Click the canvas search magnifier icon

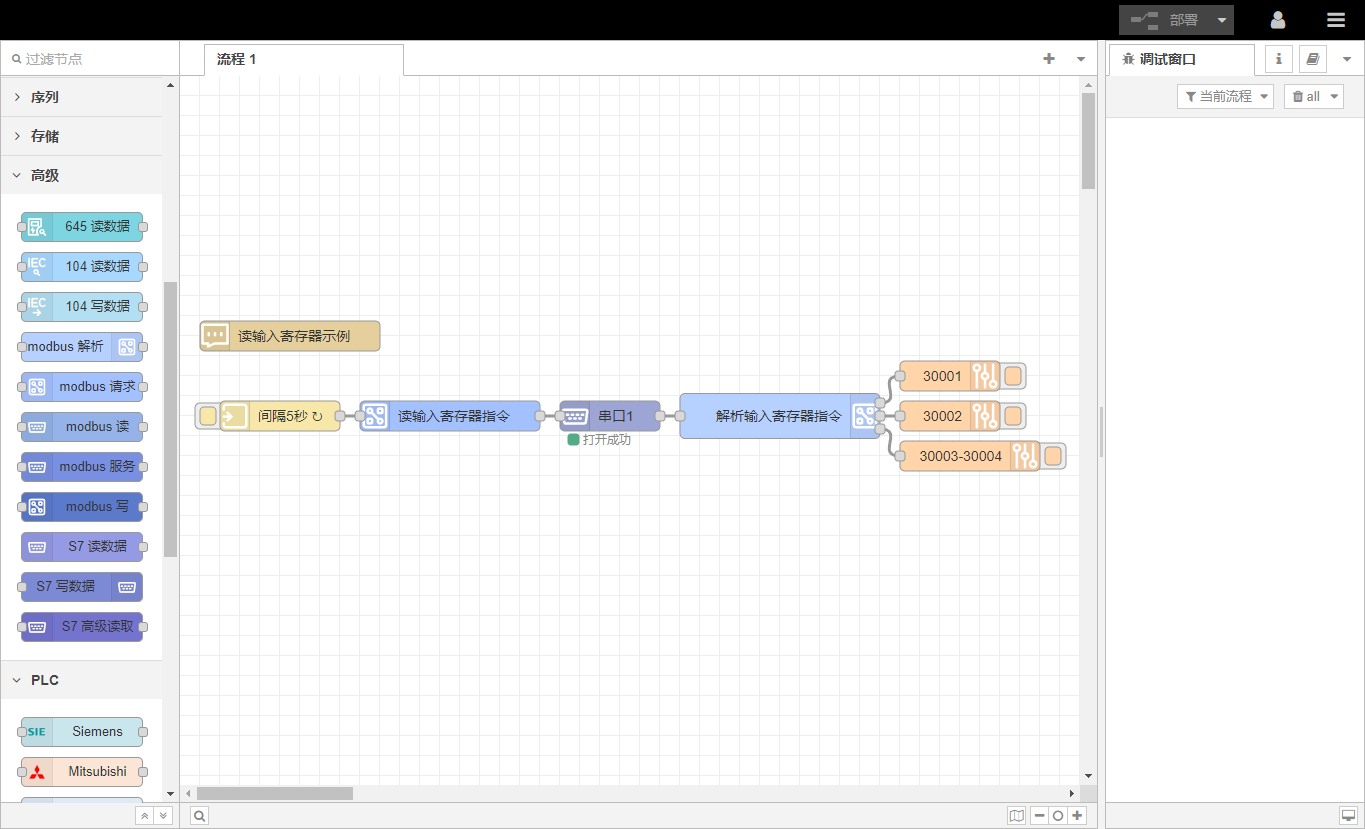click(200, 816)
